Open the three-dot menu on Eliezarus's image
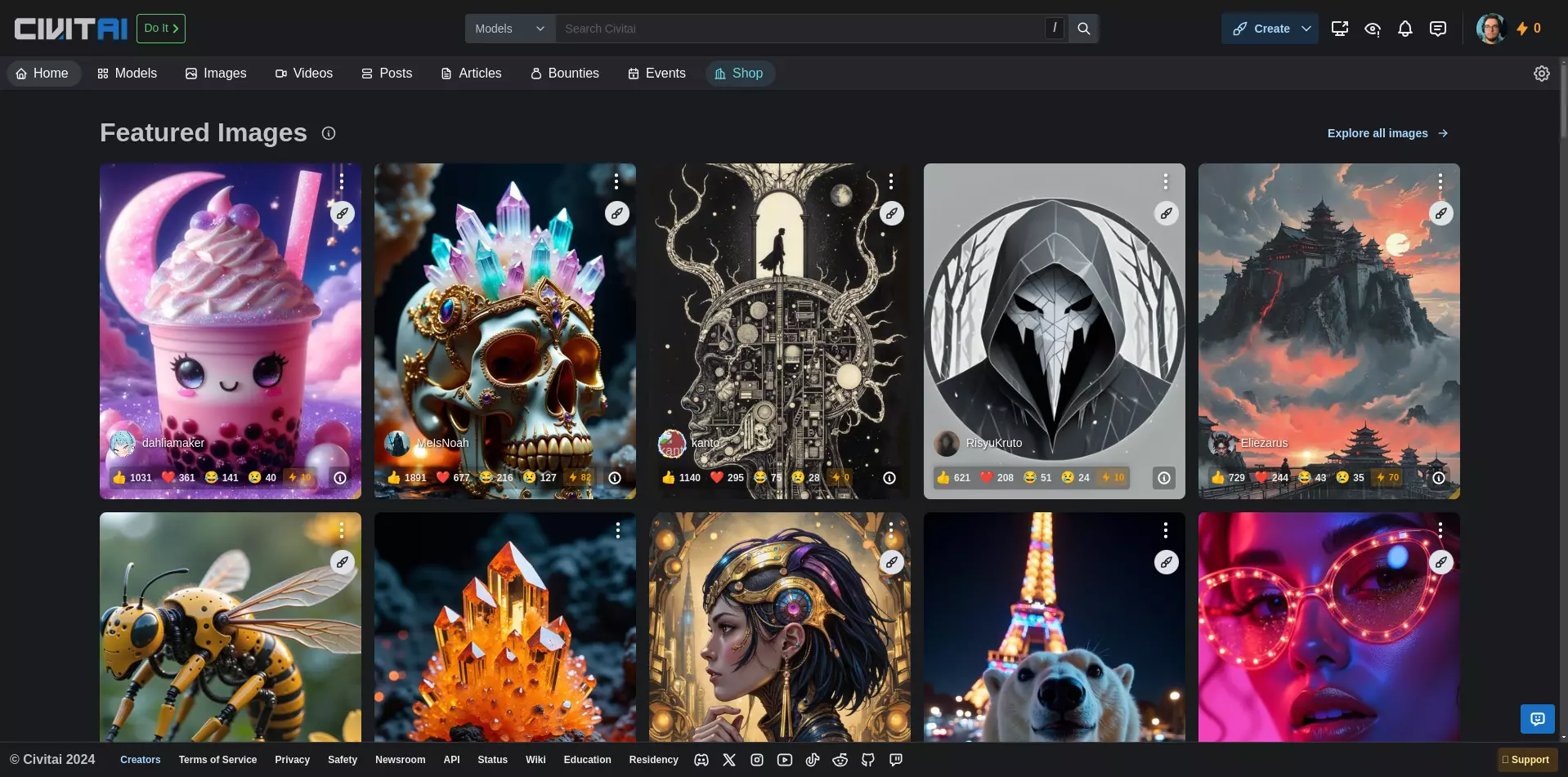Image resolution: width=1568 pixels, height=777 pixels. coord(1440,181)
